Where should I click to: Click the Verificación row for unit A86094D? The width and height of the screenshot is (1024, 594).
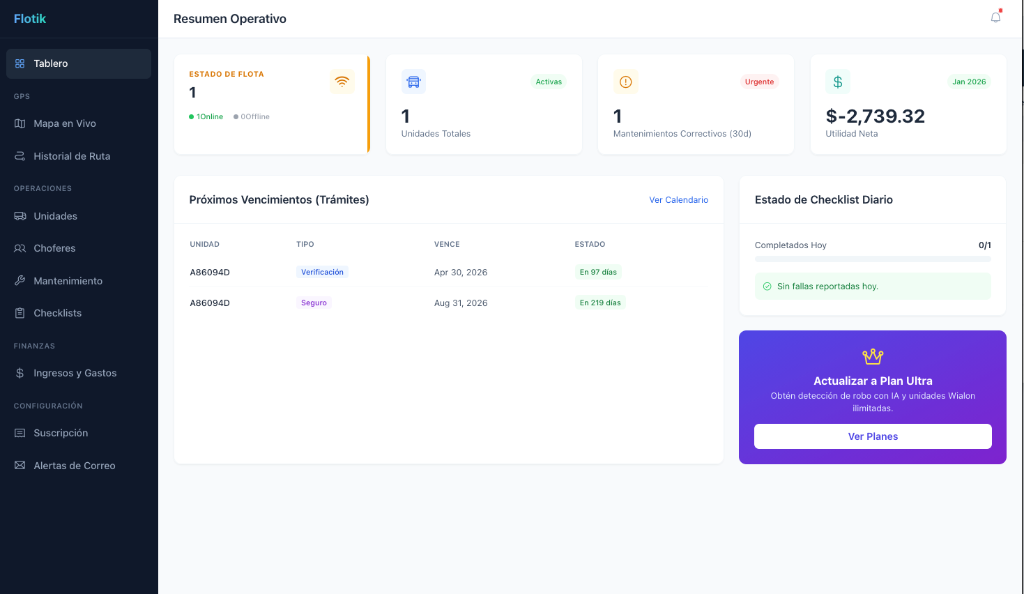pos(448,272)
